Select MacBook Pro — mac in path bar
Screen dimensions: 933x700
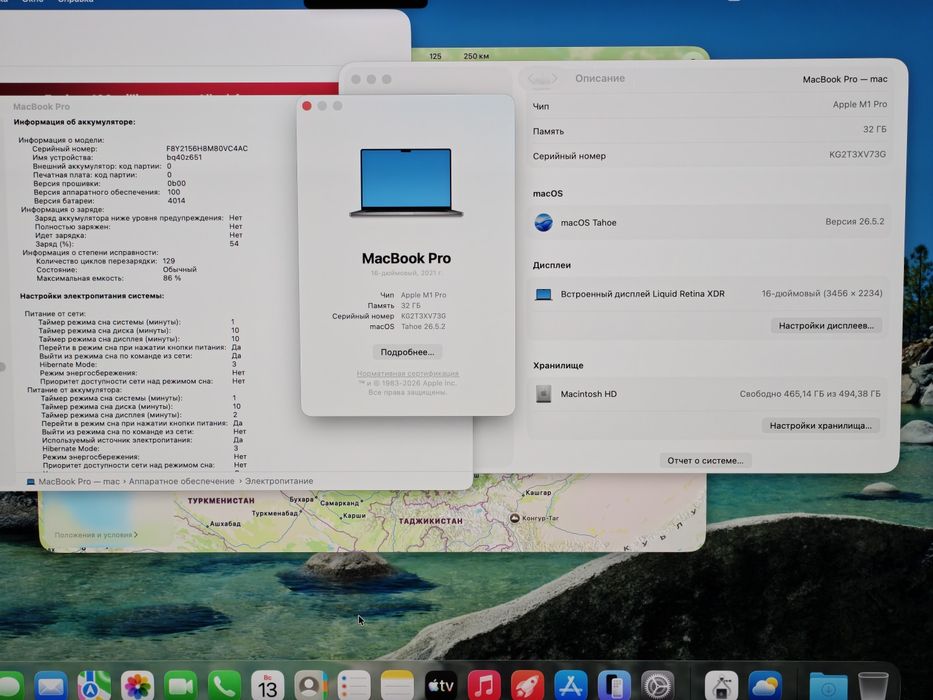click(79, 482)
